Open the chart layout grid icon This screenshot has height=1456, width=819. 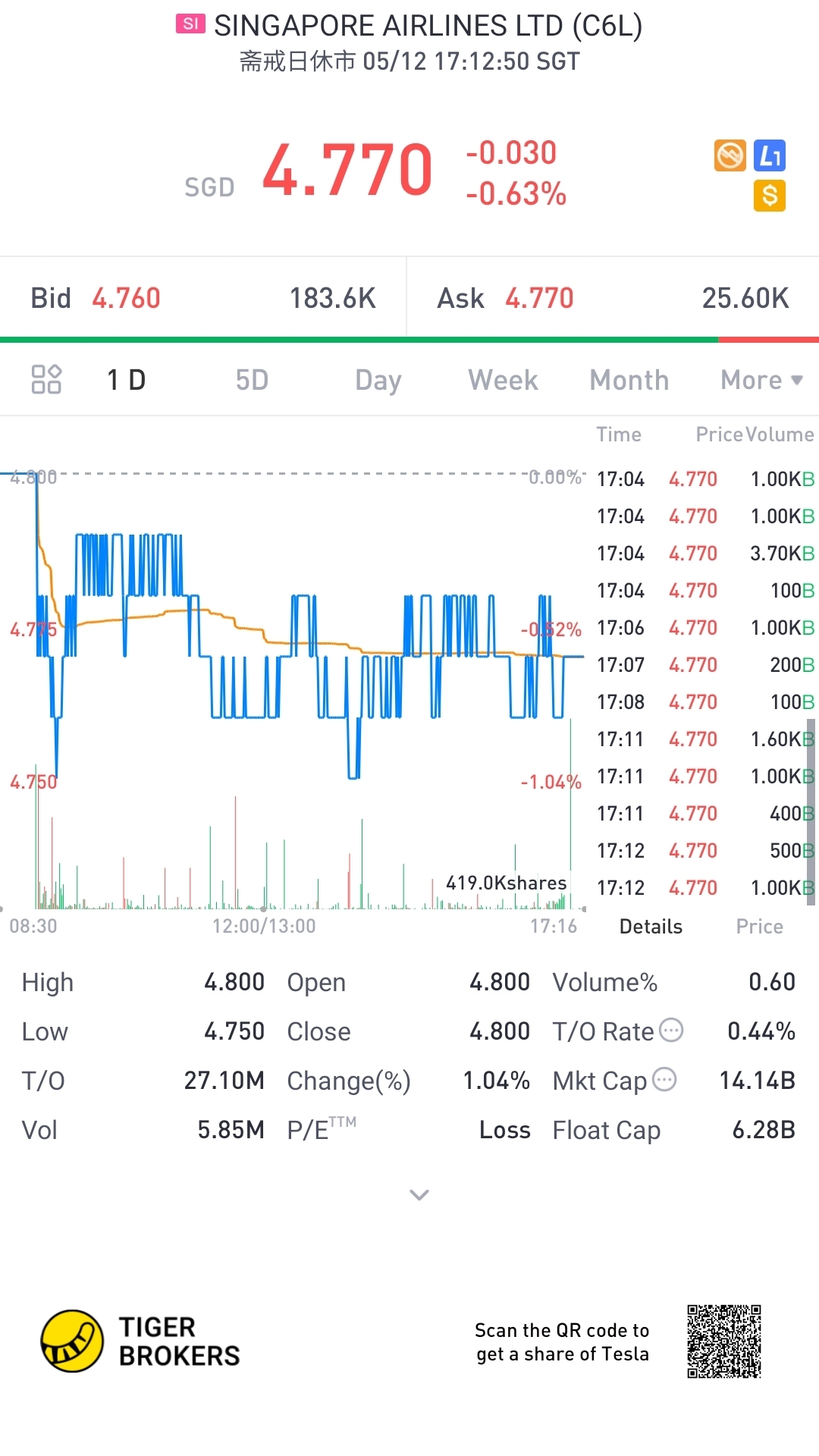(x=46, y=379)
